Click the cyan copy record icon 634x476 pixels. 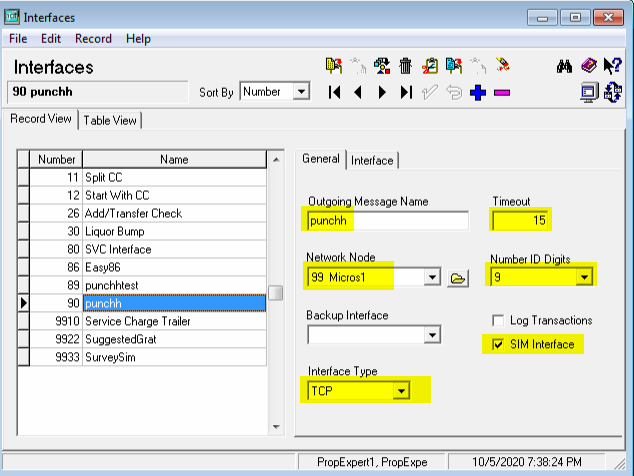[x=454, y=66]
